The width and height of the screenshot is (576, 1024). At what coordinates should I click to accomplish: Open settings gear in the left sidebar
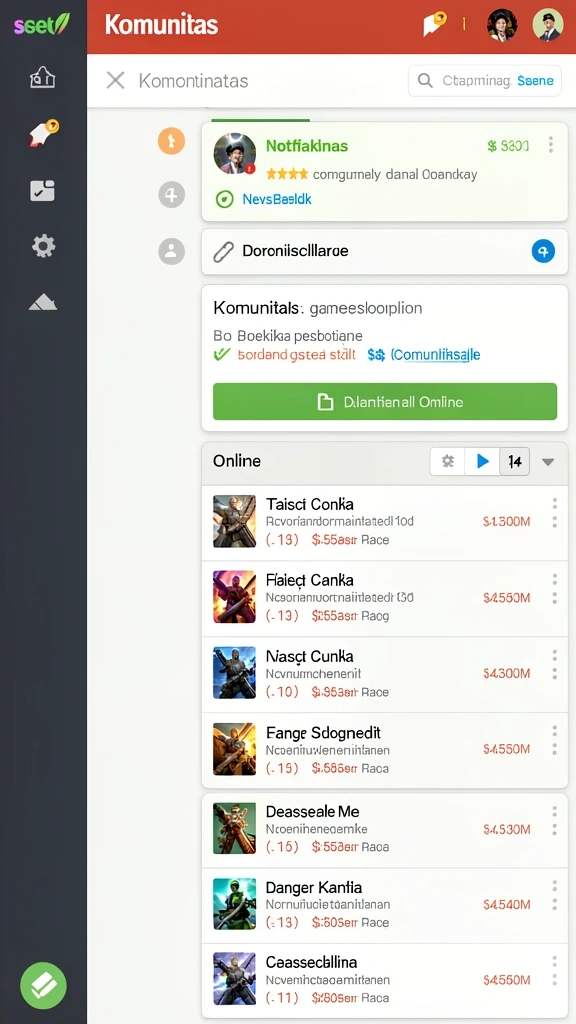point(44,246)
